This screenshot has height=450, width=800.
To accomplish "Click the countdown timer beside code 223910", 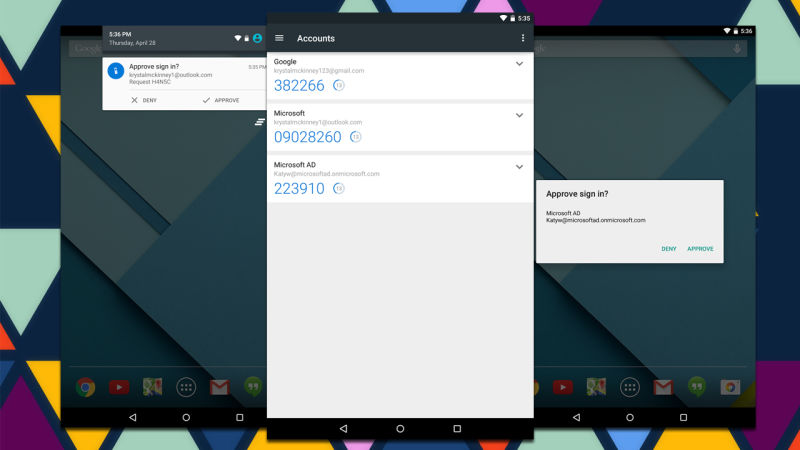I will tap(339, 188).
